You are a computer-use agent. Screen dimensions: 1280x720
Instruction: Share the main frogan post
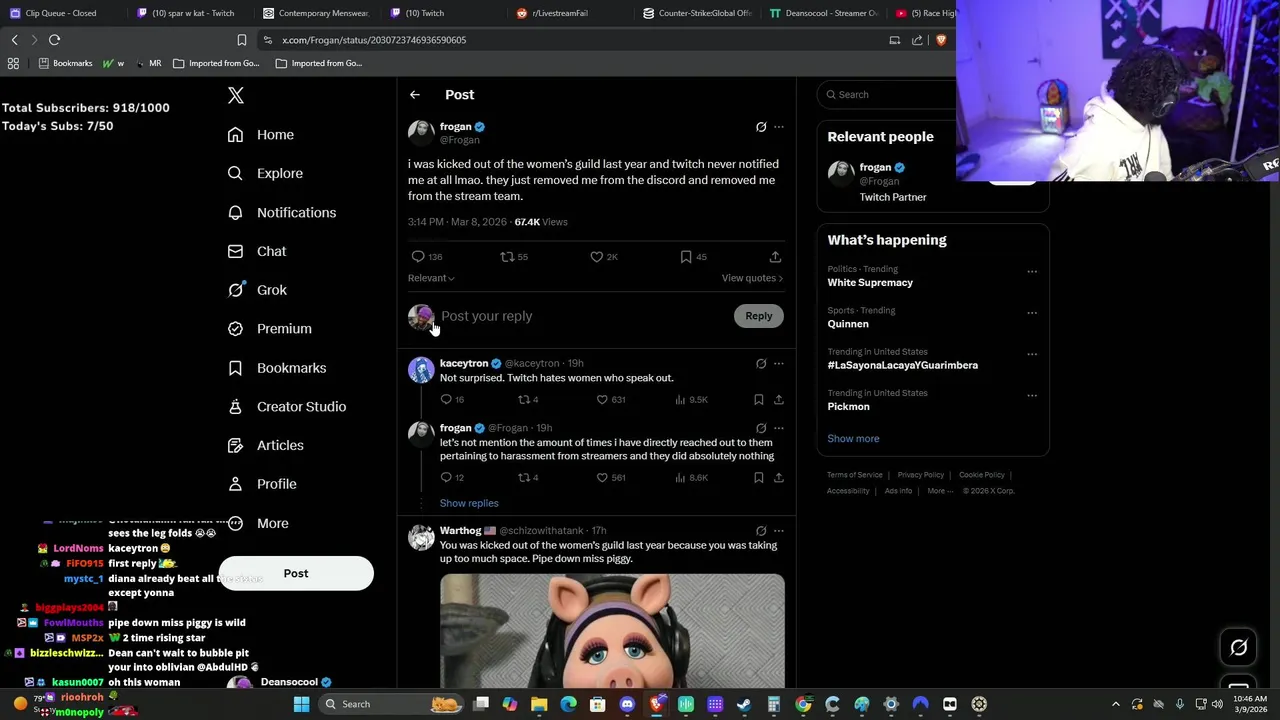775,257
